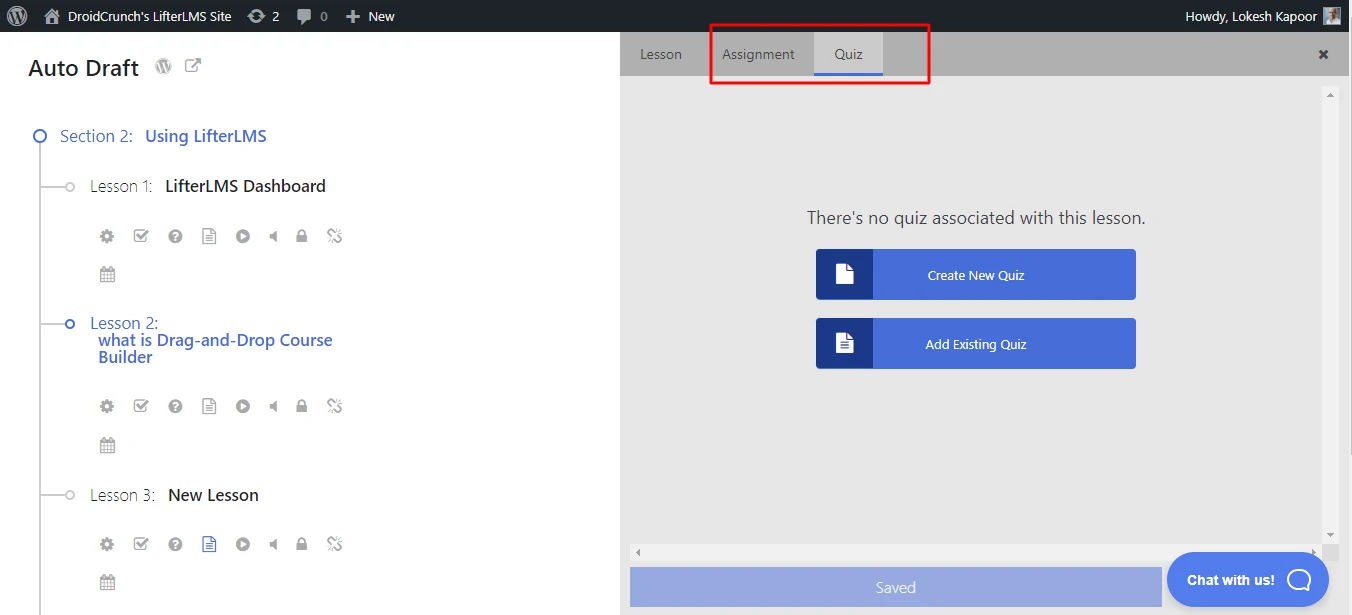
Task: Click updates counter showing 2
Action: point(263,16)
